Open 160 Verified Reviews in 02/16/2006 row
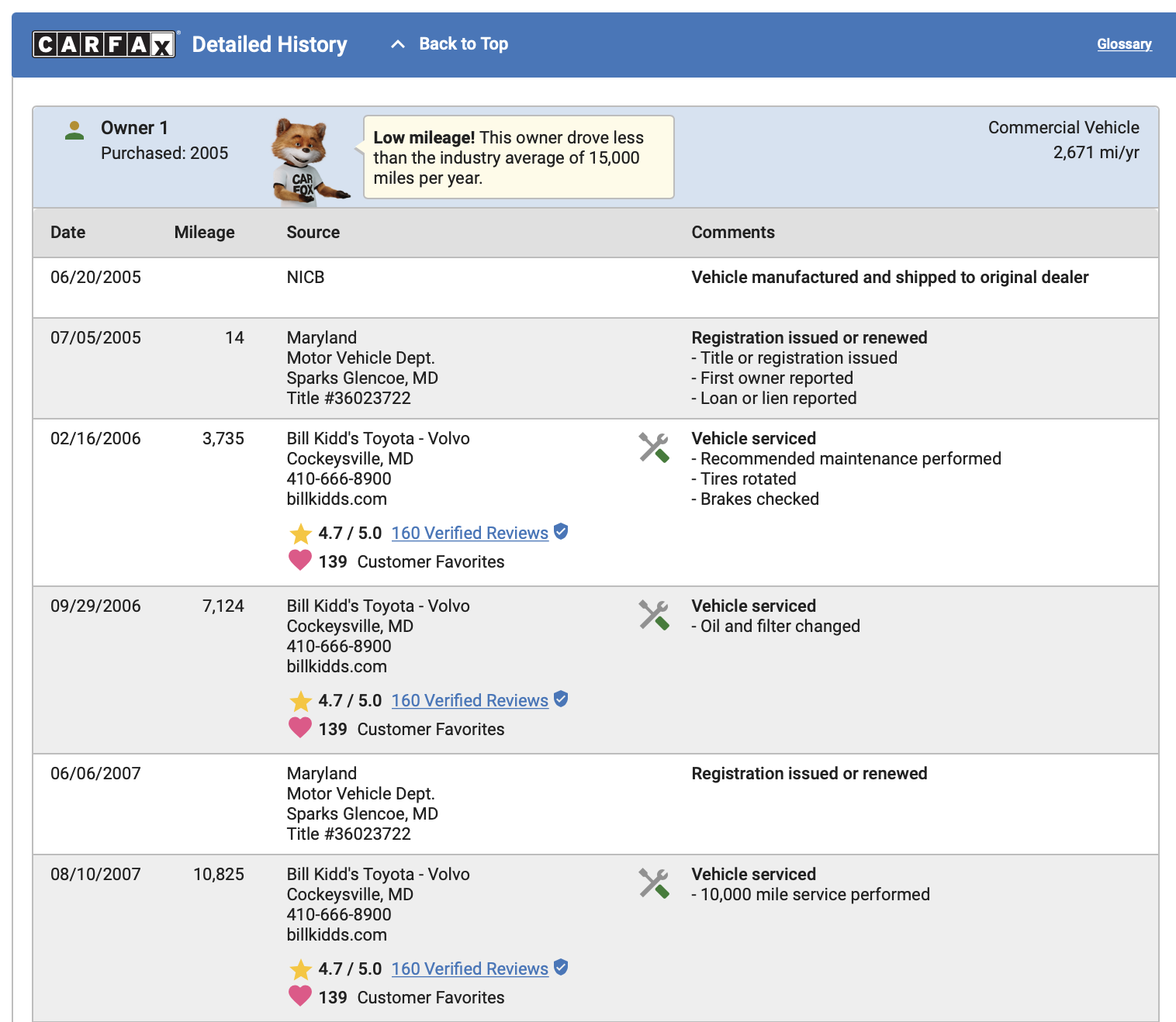 (x=470, y=533)
